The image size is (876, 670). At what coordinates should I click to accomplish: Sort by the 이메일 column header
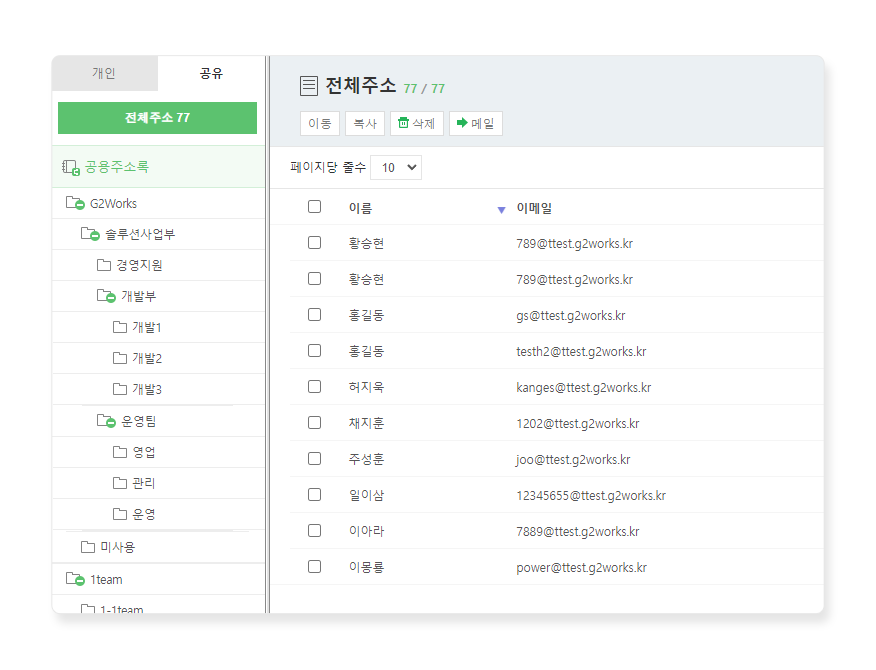pyautogui.click(x=533, y=209)
